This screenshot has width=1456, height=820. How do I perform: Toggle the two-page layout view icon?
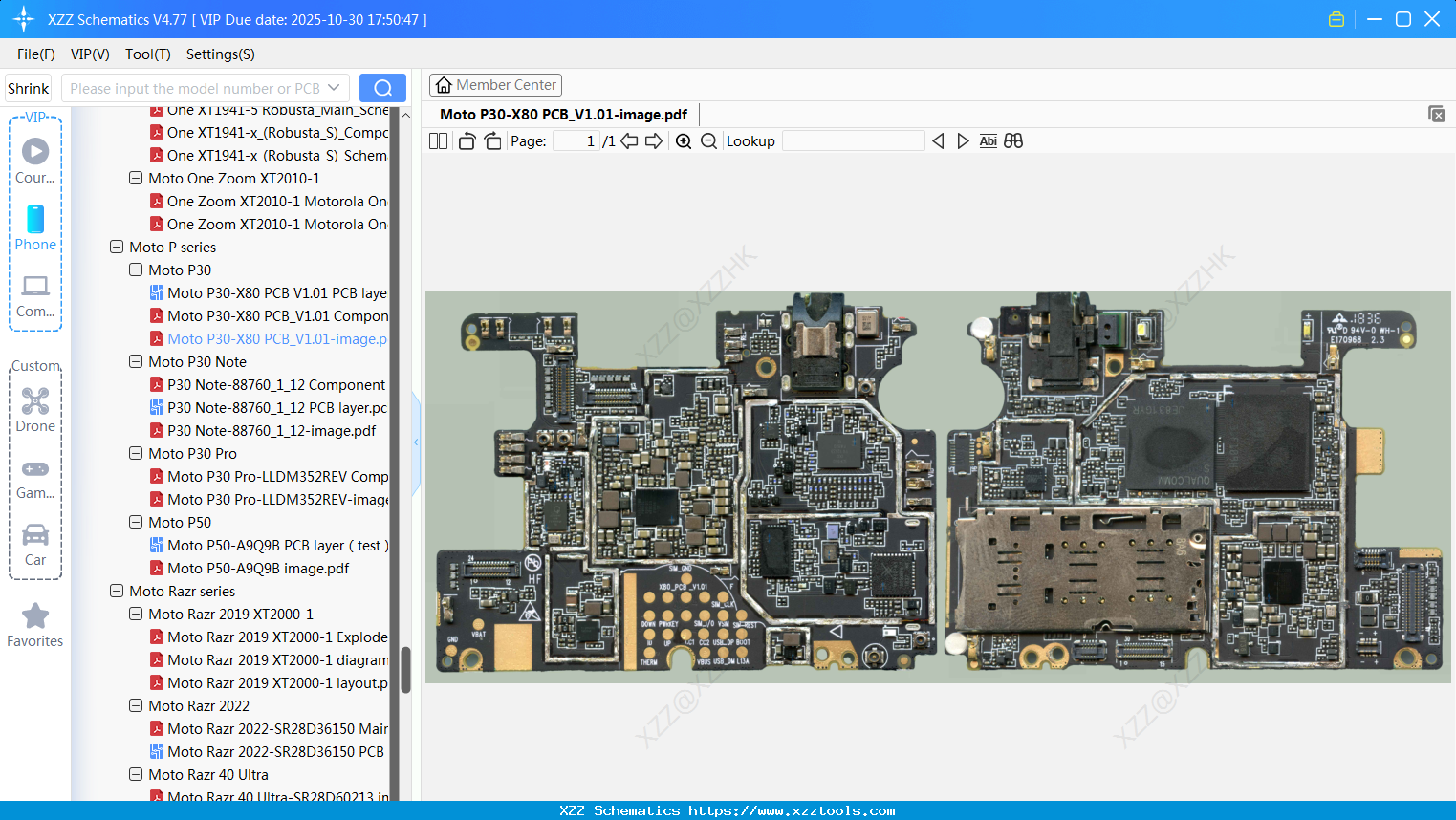pos(438,141)
